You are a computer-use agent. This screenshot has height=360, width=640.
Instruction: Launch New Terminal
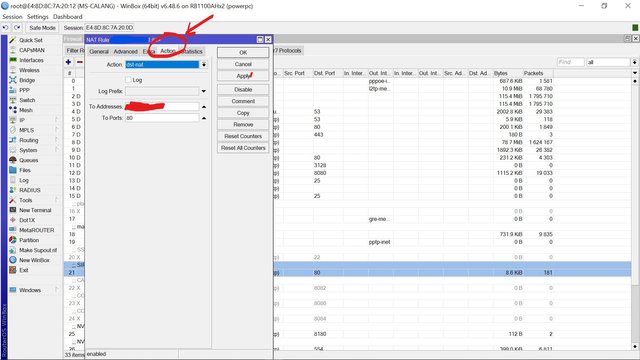(x=35, y=210)
